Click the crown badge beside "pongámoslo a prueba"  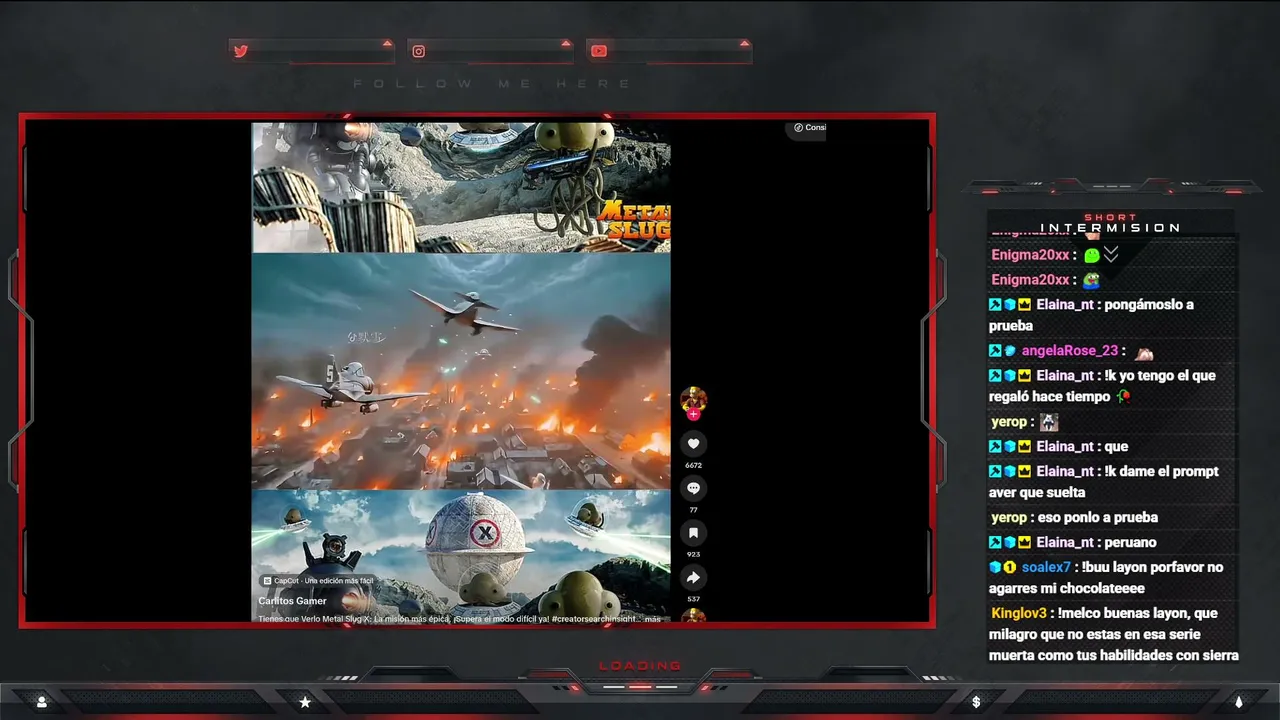(1025, 305)
